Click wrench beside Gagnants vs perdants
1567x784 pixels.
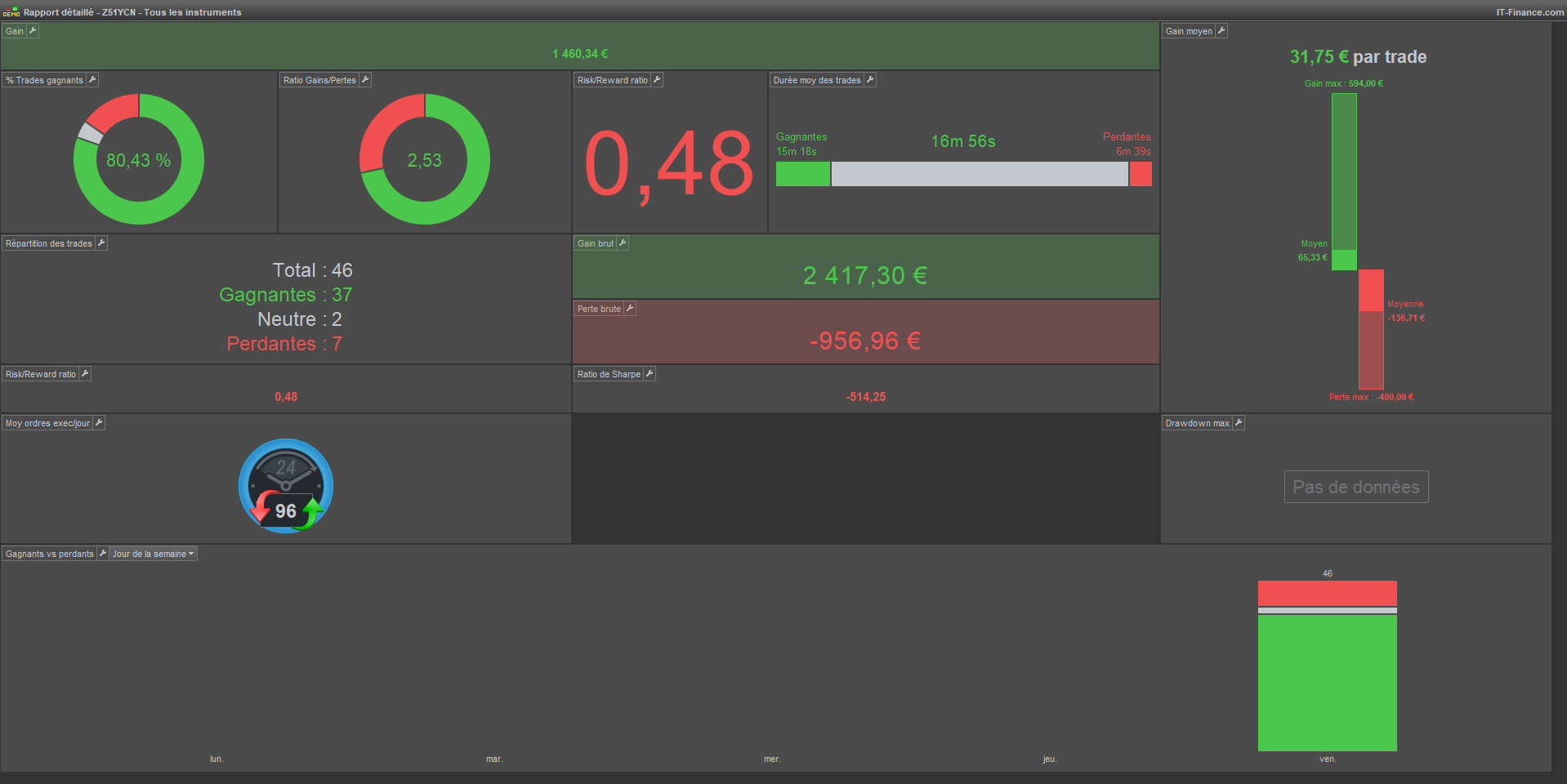[103, 553]
